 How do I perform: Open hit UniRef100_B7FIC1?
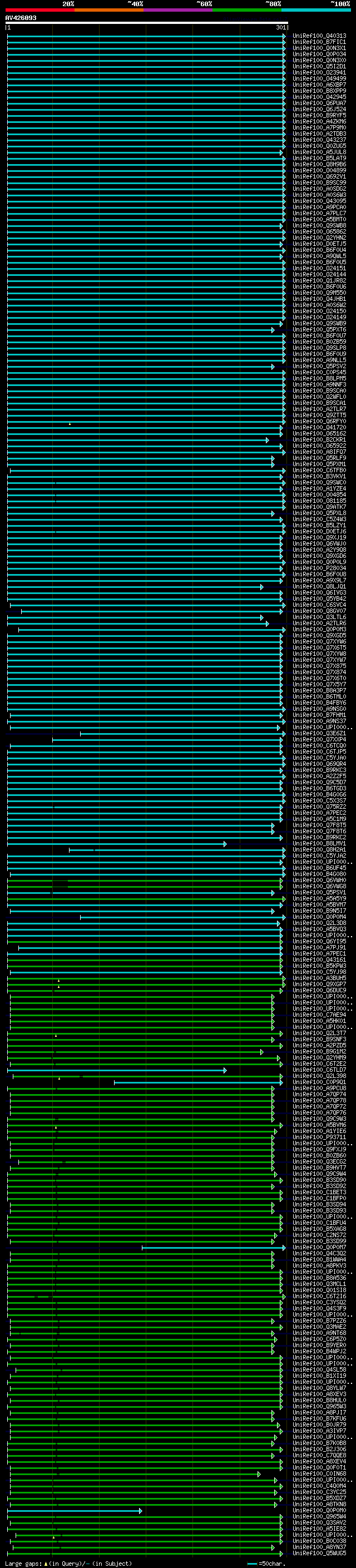(319, 42)
